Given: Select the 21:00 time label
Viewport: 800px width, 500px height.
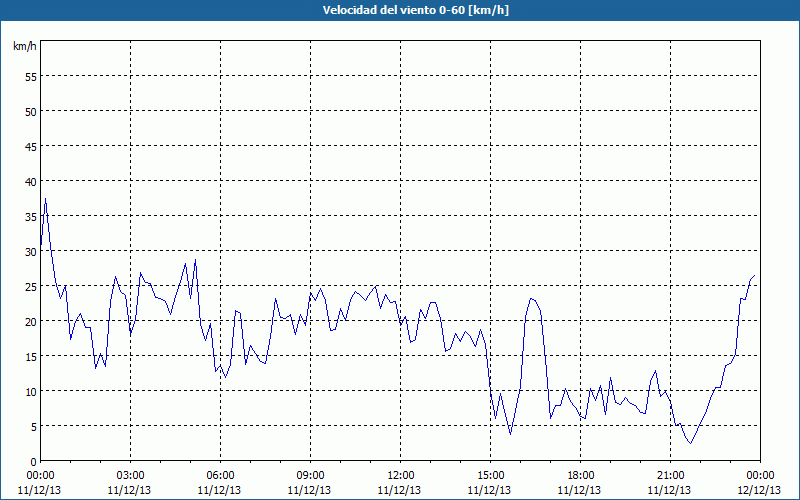Looking at the screenshot, I should pos(670,475).
